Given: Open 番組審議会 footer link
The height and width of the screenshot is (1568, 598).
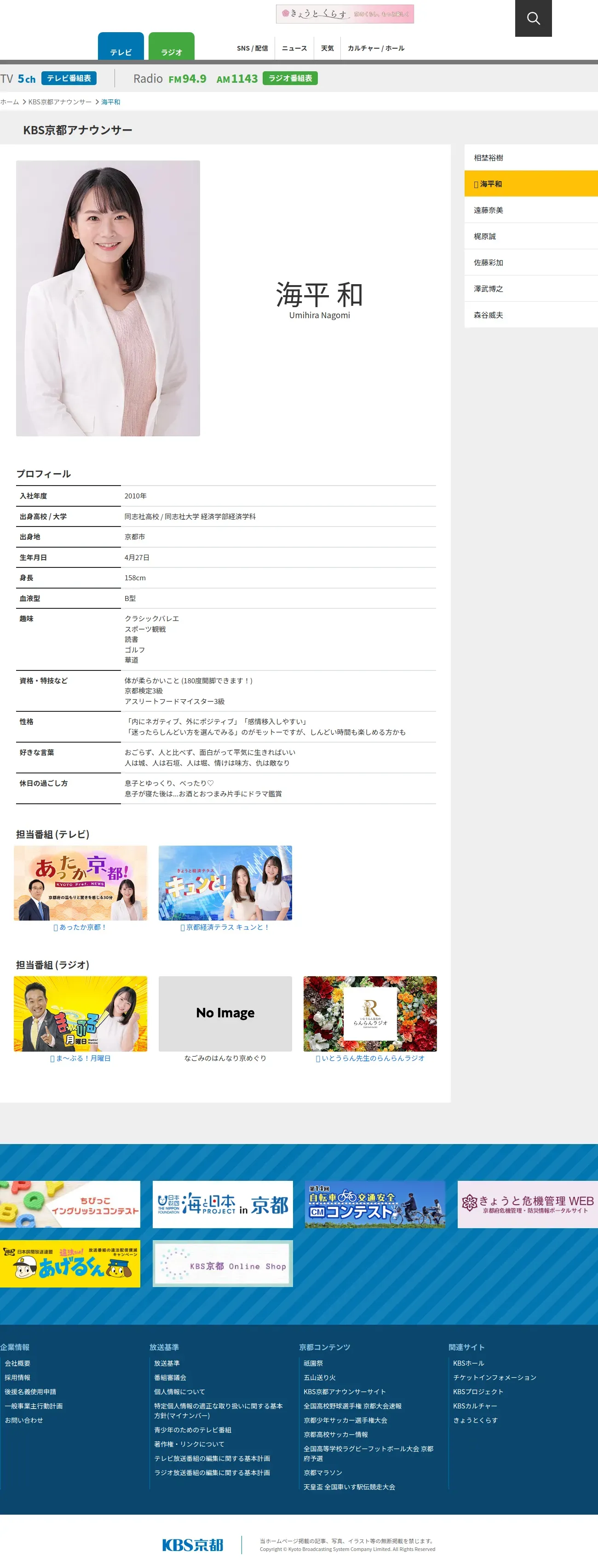Looking at the screenshot, I should (170, 1378).
